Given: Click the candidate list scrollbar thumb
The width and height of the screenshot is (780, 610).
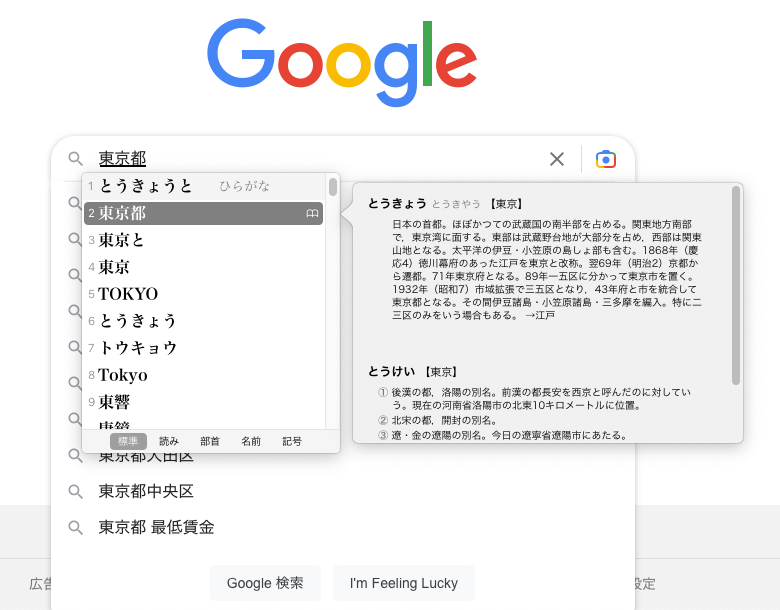Looking at the screenshot, I should point(333,187).
